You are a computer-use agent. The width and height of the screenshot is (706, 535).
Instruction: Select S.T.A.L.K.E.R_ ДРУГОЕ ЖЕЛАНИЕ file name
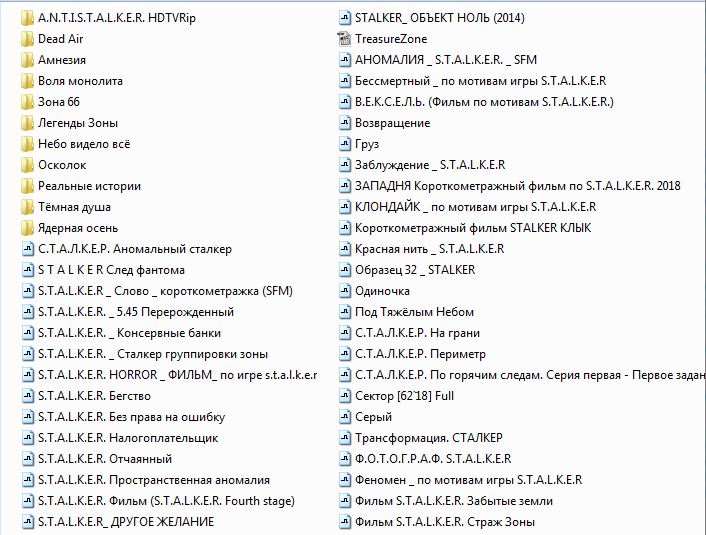tap(126, 522)
